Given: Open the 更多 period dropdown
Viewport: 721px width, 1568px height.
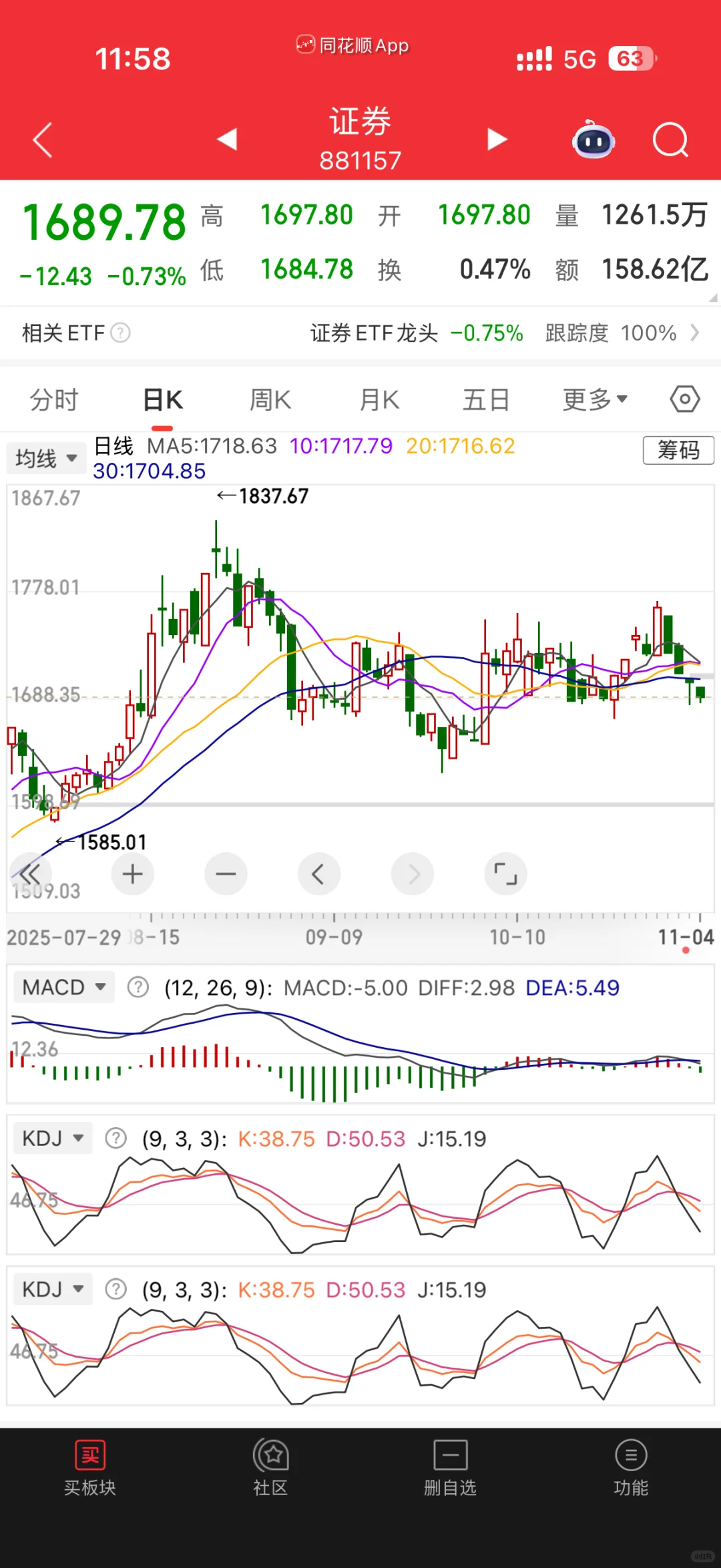Looking at the screenshot, I should [x=595, y=399].
